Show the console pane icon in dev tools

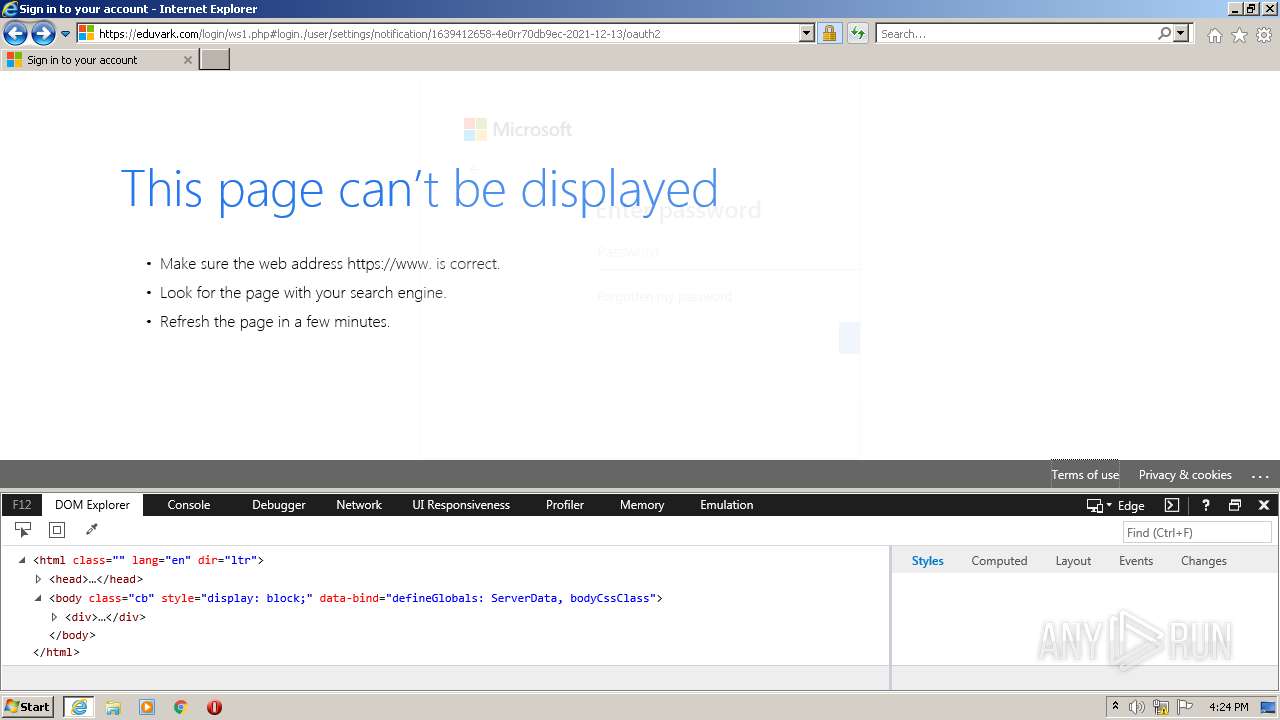point(1172,505)
